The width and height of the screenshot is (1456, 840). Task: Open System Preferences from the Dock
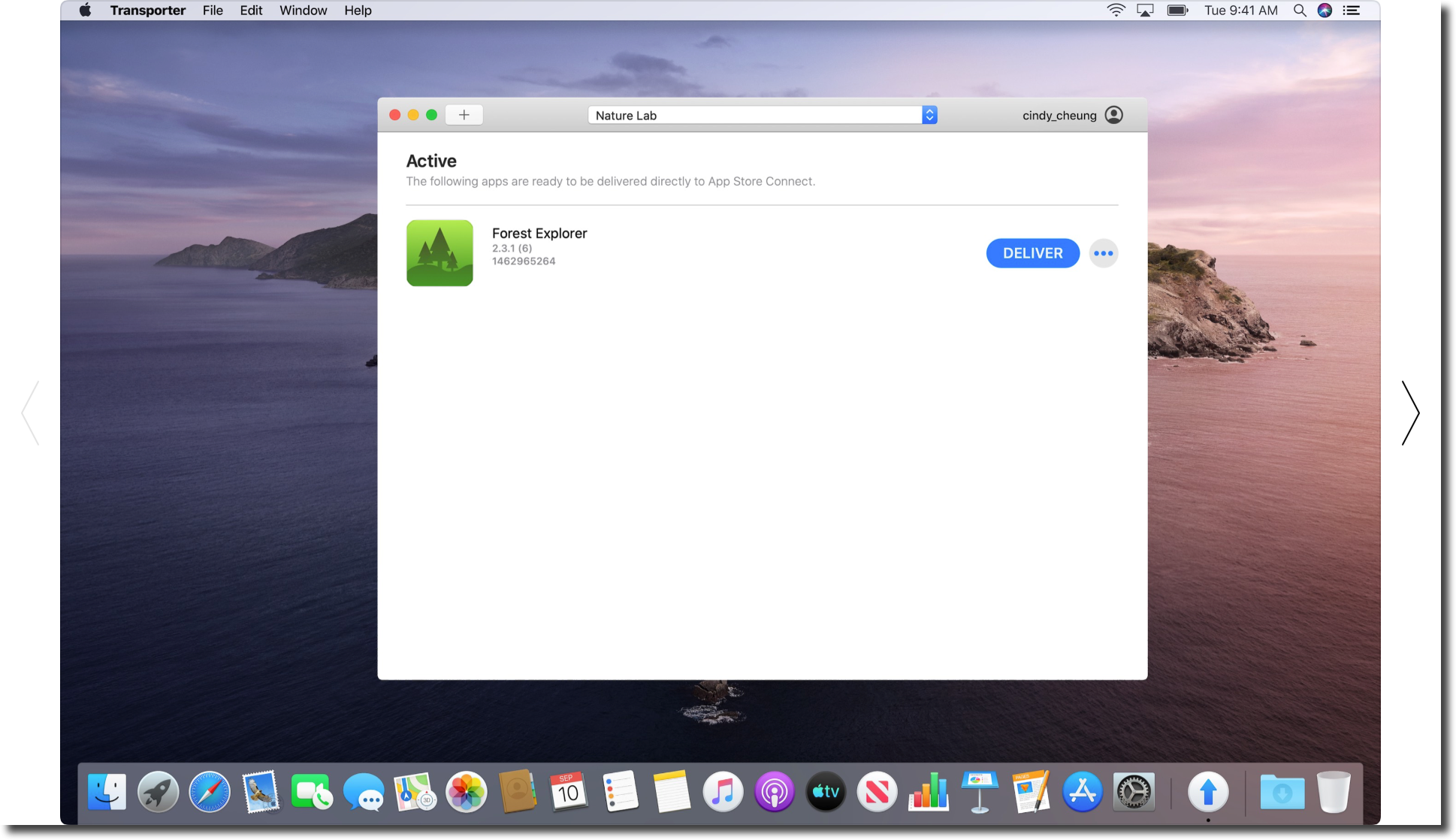click(1134, 792)
